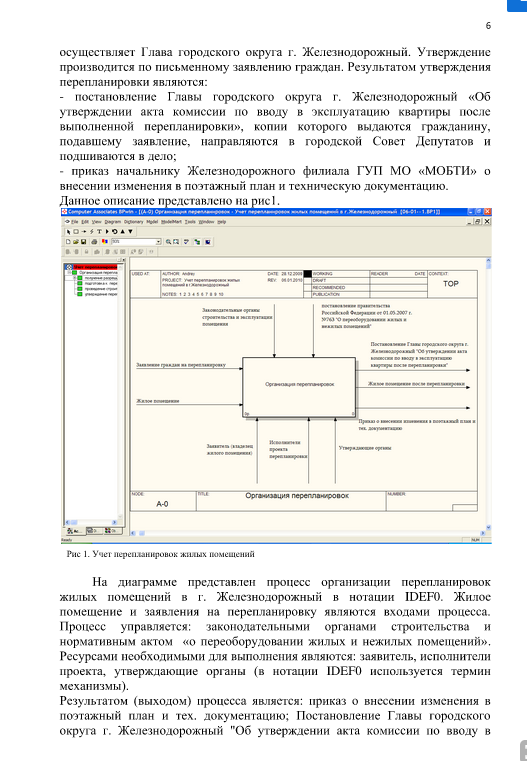Select the Text block tool
Viewport: 527px width, 761px height.
[x=99, y=232]
